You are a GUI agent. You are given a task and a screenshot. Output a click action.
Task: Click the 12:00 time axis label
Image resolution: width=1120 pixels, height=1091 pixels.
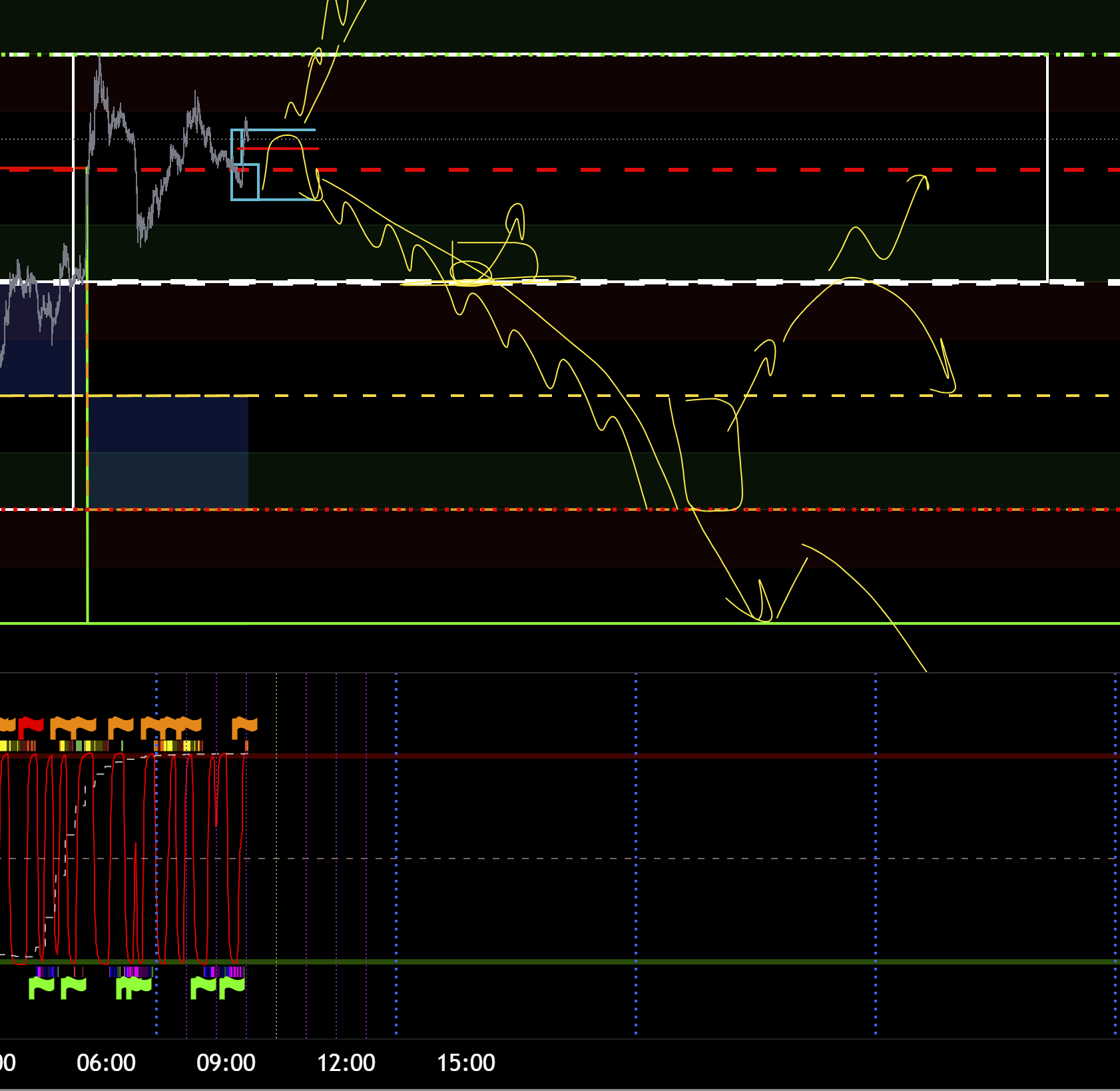(346, 1062)
